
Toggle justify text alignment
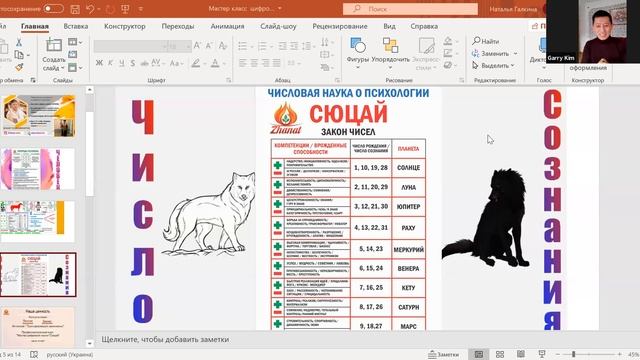[x=277, y=63]
